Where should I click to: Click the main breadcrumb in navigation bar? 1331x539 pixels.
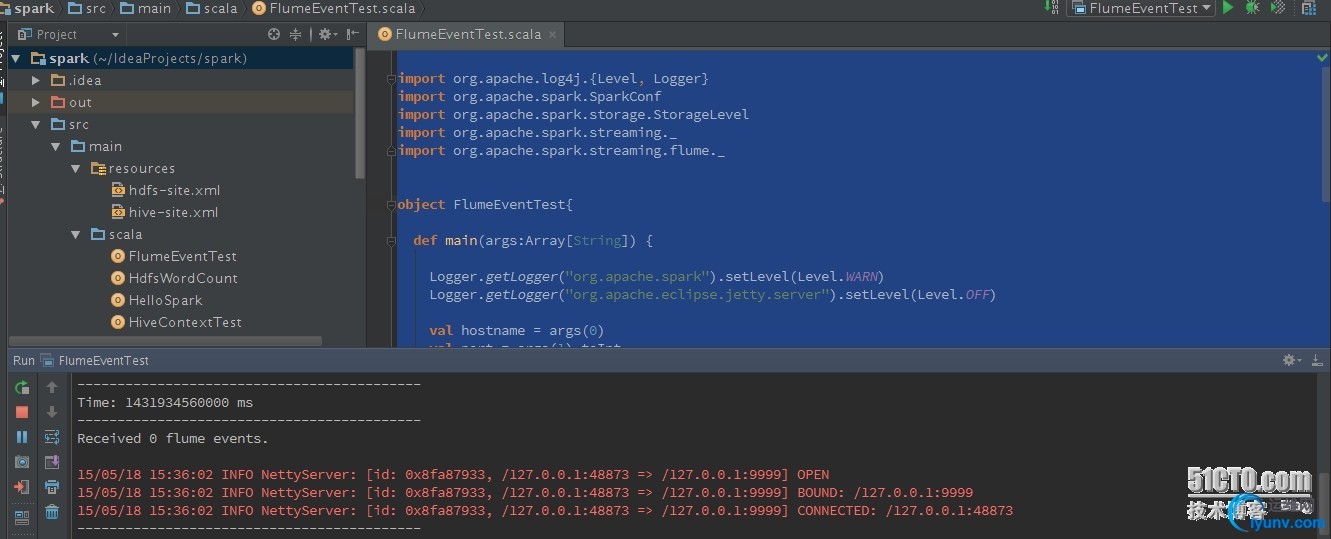pos(145,8)
